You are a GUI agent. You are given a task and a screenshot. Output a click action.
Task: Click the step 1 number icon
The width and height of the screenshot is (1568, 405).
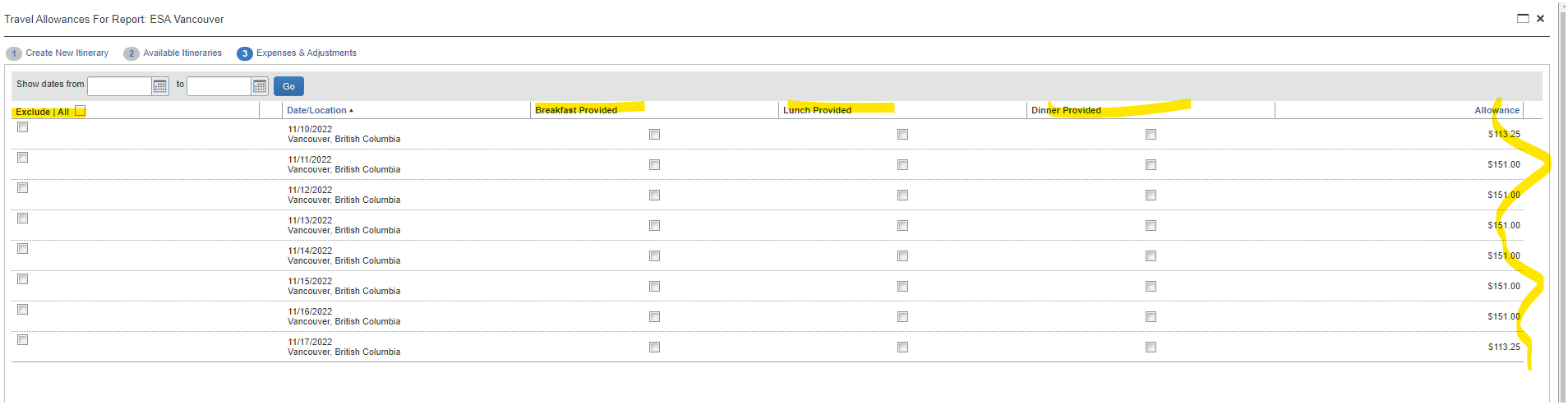pos(14,53)
